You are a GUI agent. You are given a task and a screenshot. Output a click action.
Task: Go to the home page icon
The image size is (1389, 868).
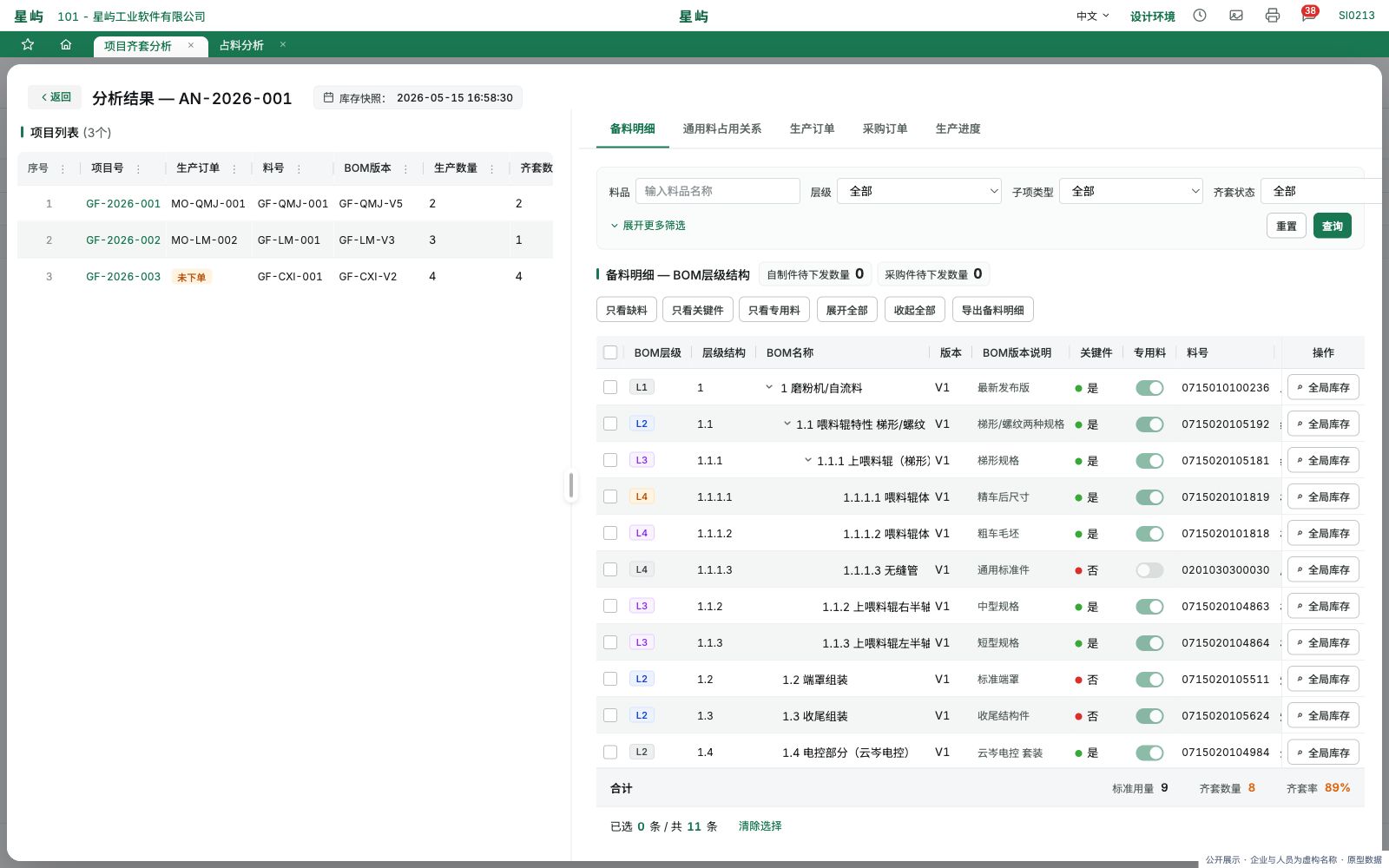[x=66, y=45]
